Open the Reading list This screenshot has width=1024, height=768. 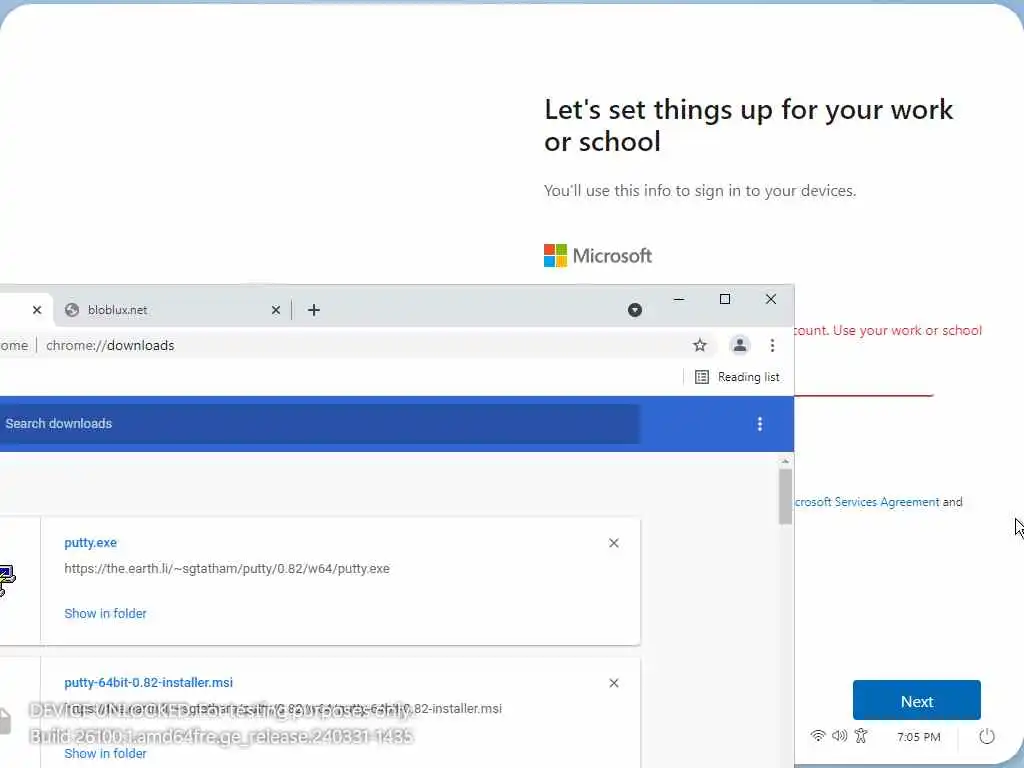(x=737, y=377)
